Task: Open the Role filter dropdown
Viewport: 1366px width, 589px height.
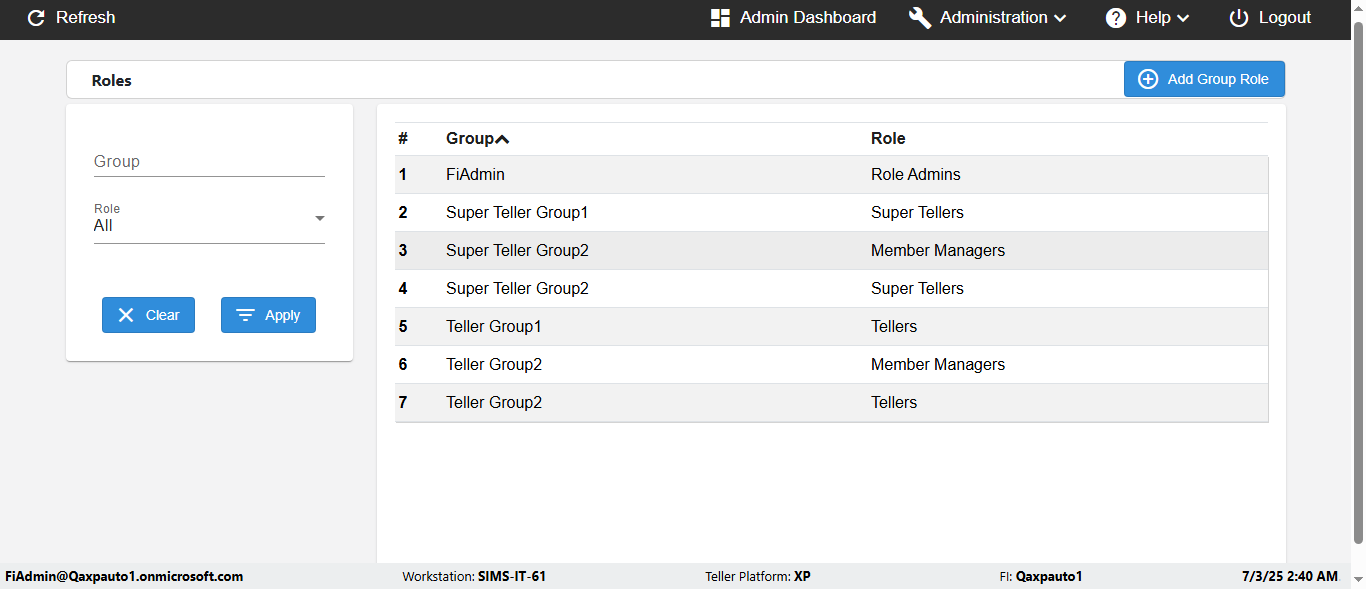Action: click(x=209, y=219)
